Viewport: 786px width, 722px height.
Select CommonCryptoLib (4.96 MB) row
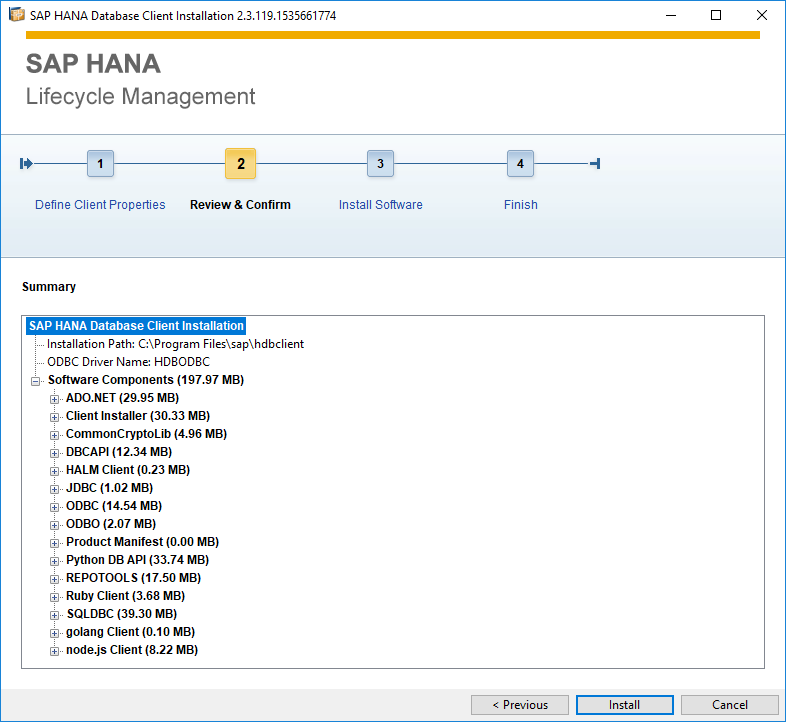pos(146,434)
